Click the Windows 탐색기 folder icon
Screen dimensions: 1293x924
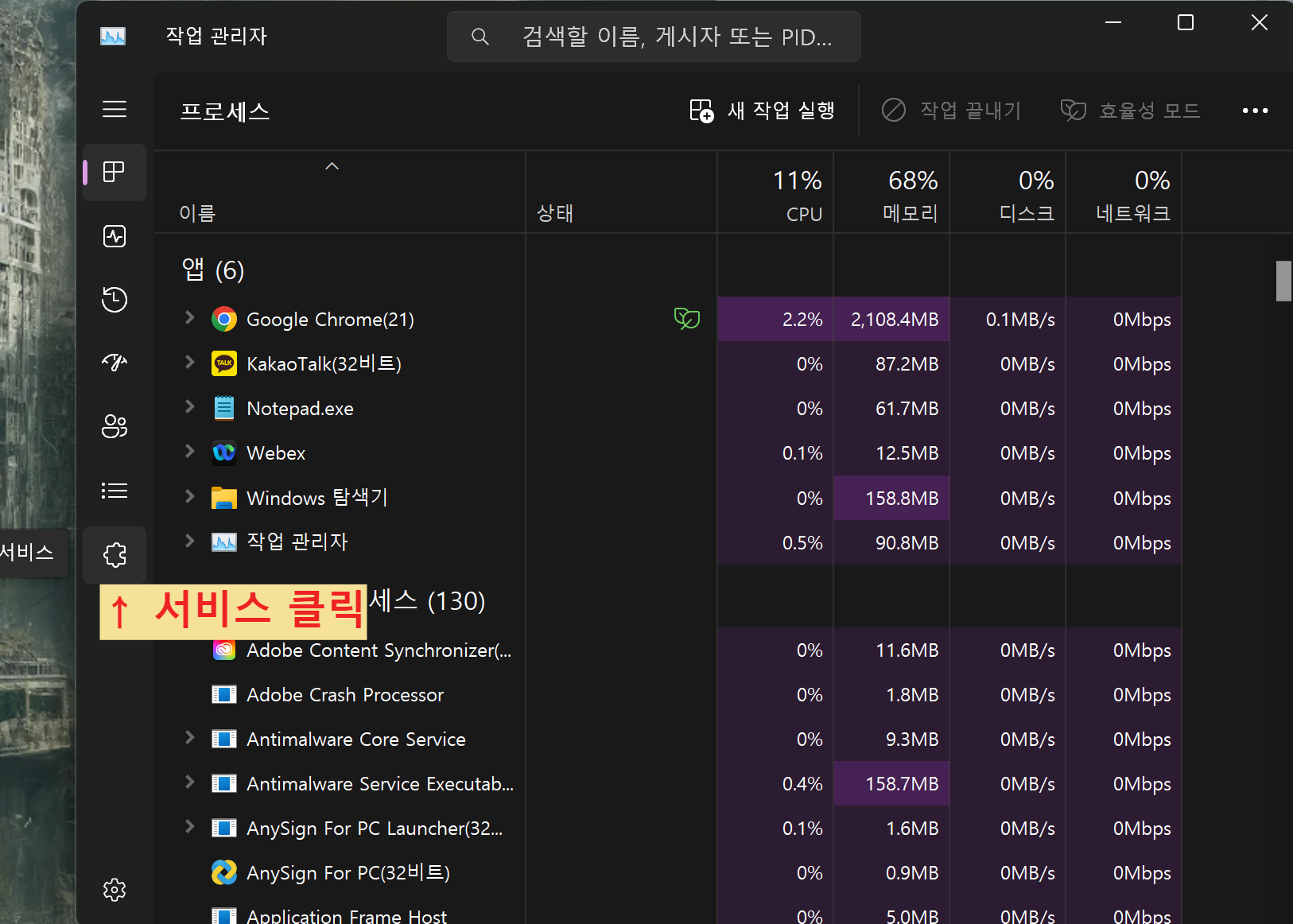(224, 498)
